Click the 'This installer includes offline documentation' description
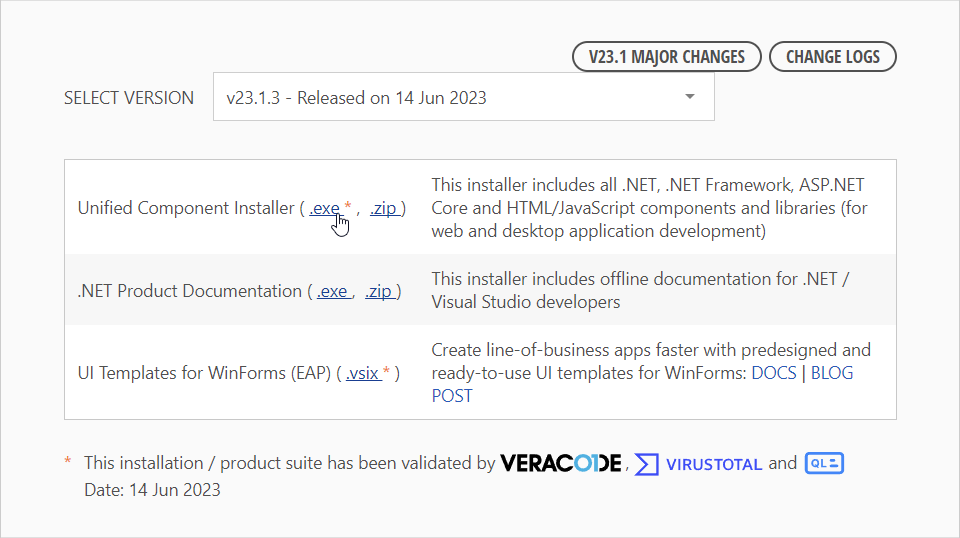This screenshot has width=960, height=538. 640,291
